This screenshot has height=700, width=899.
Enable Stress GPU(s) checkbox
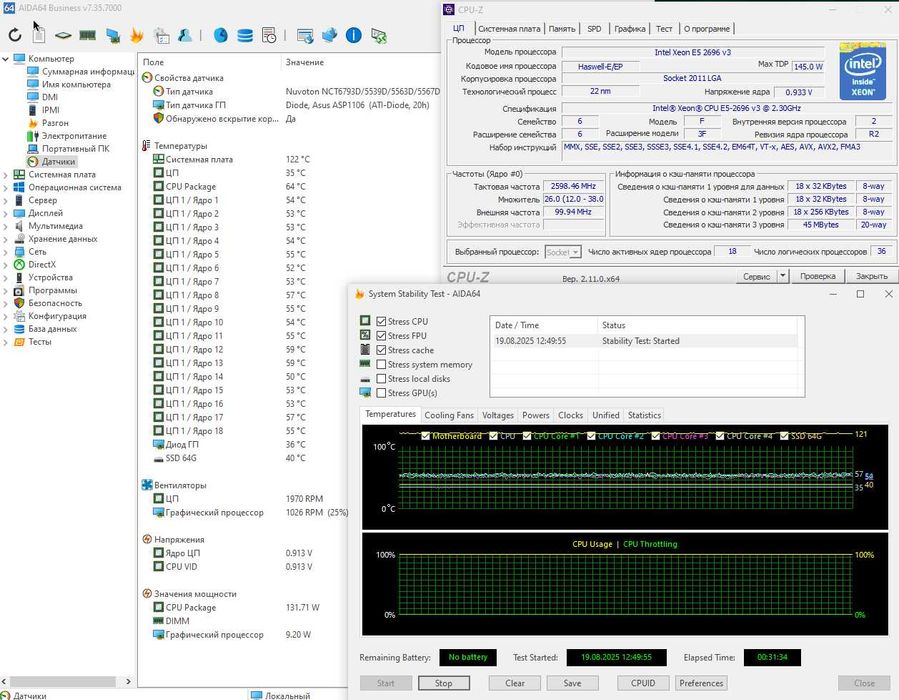381,393
